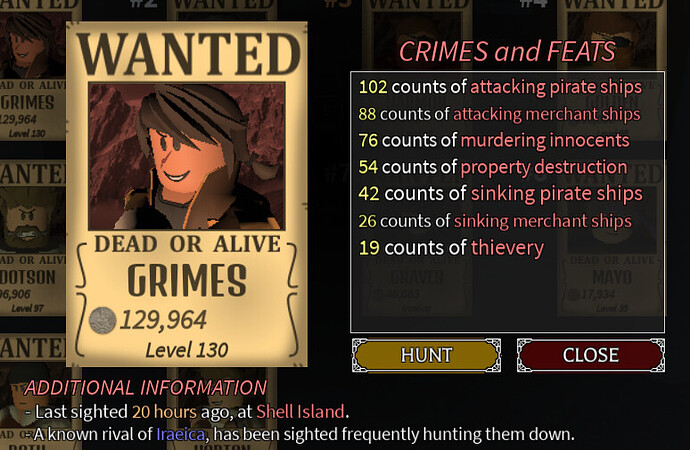
Task: Click the attacking merchant ships crime entry
Action: point(499,114)
